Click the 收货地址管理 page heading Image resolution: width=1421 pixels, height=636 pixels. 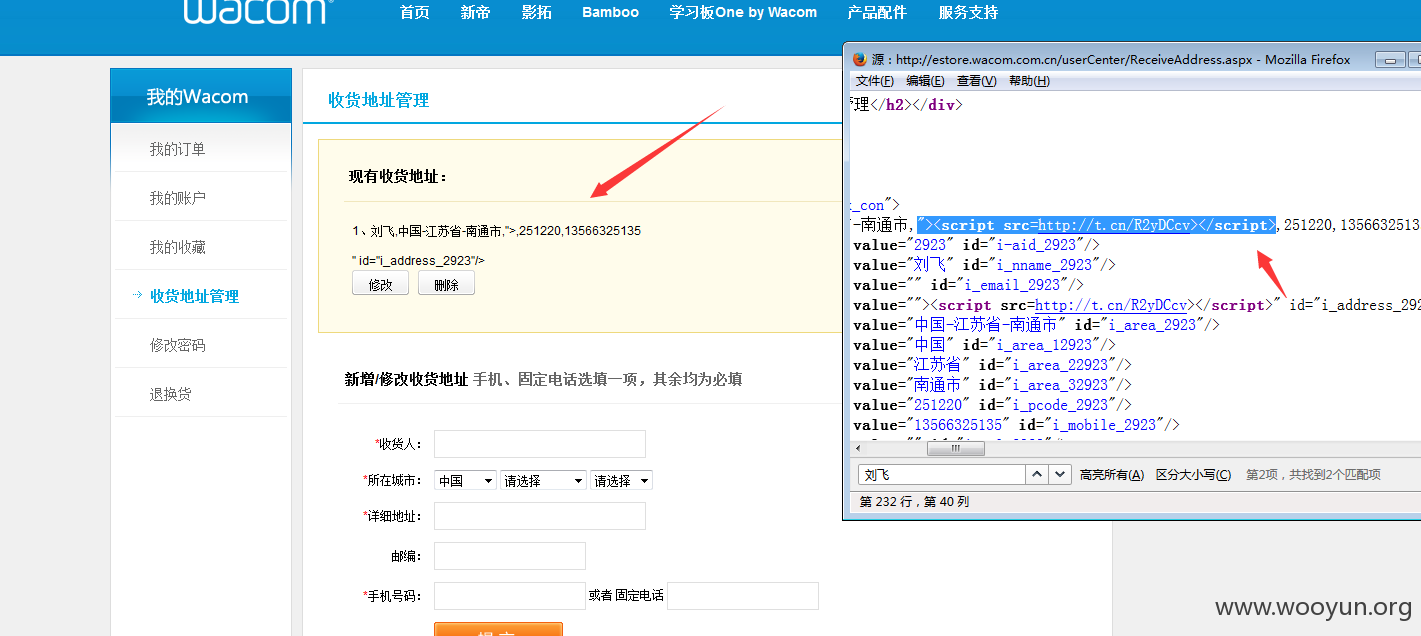pos(379,100)
